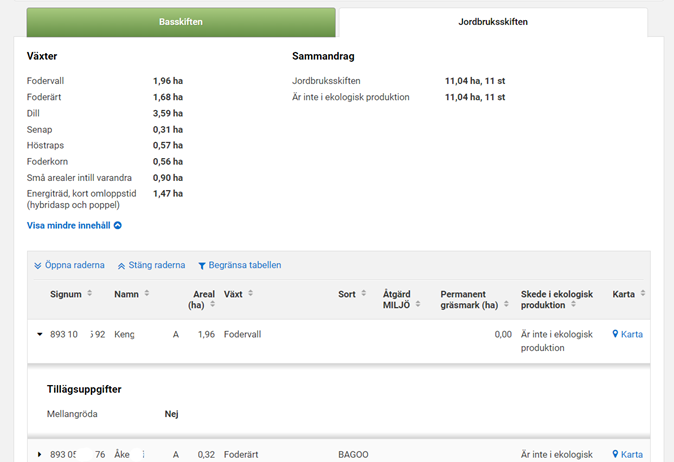Click the 'Öppna raderna' double-chevron link
The image size is (674, 462).
[x=38, y=266]
